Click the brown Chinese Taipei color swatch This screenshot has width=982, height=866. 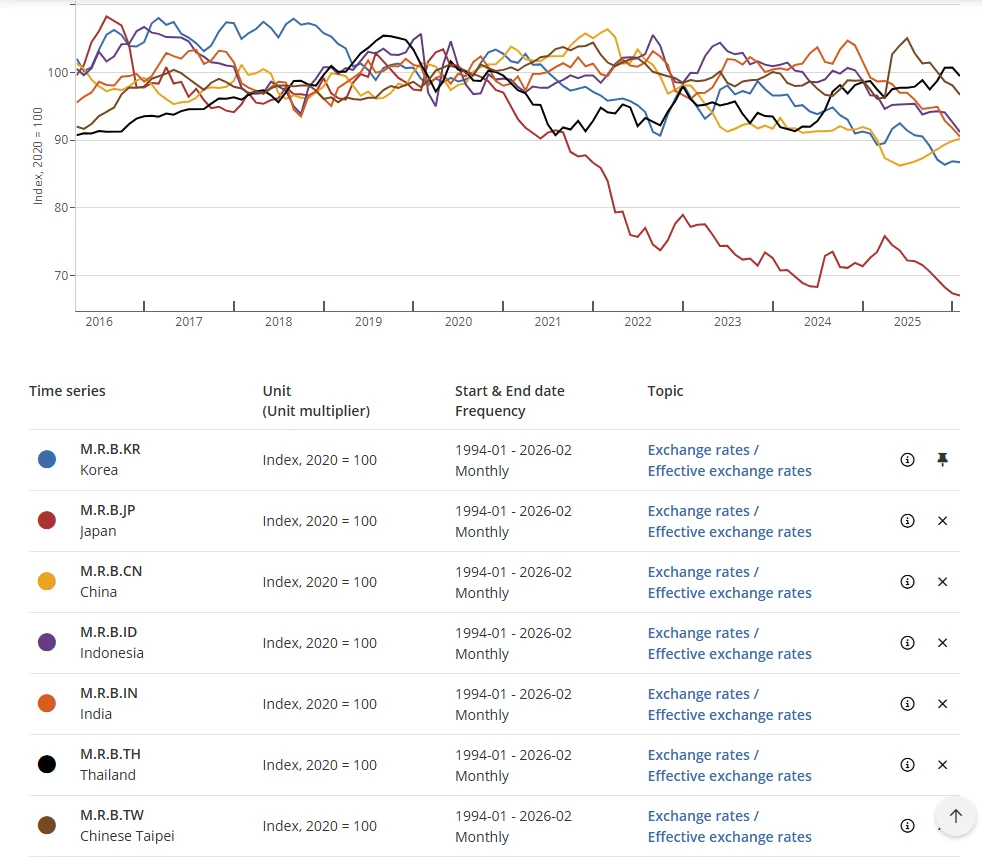47,826
